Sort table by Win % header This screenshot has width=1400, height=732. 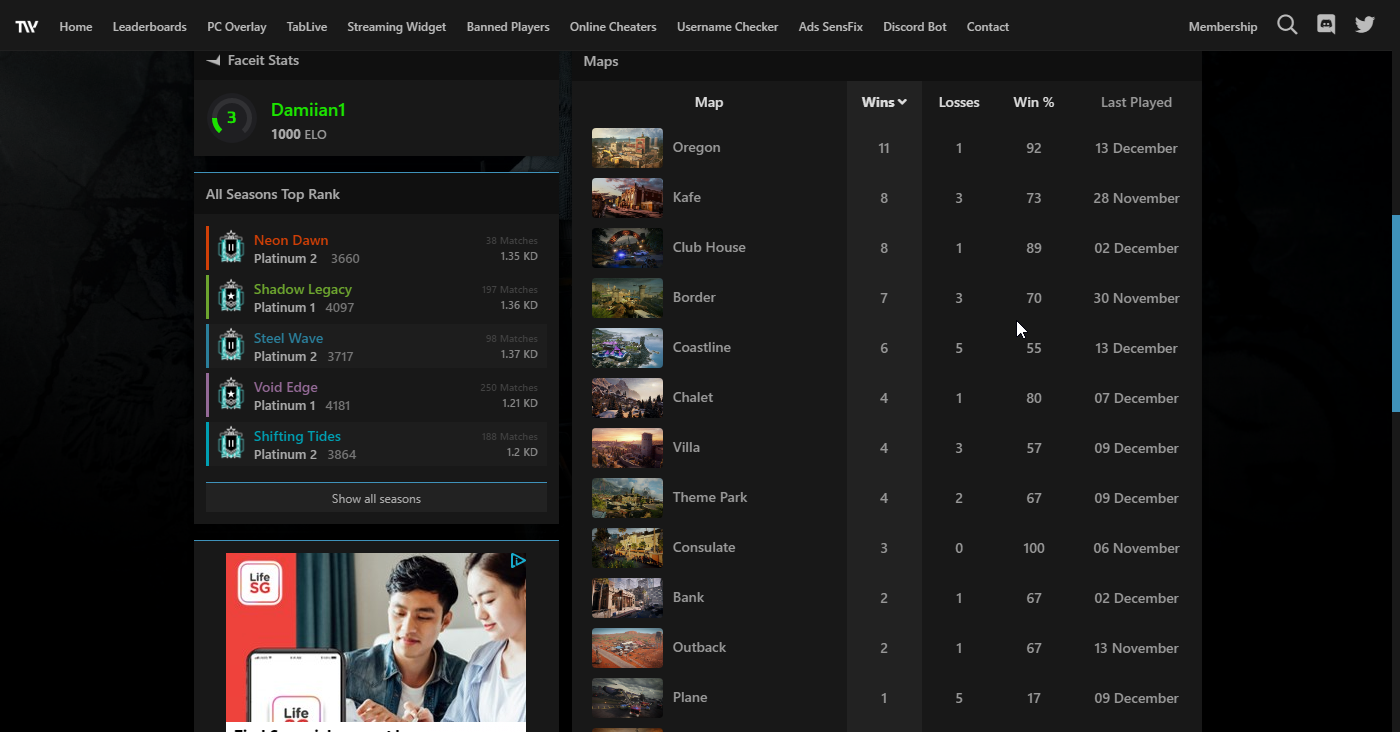1033,102
